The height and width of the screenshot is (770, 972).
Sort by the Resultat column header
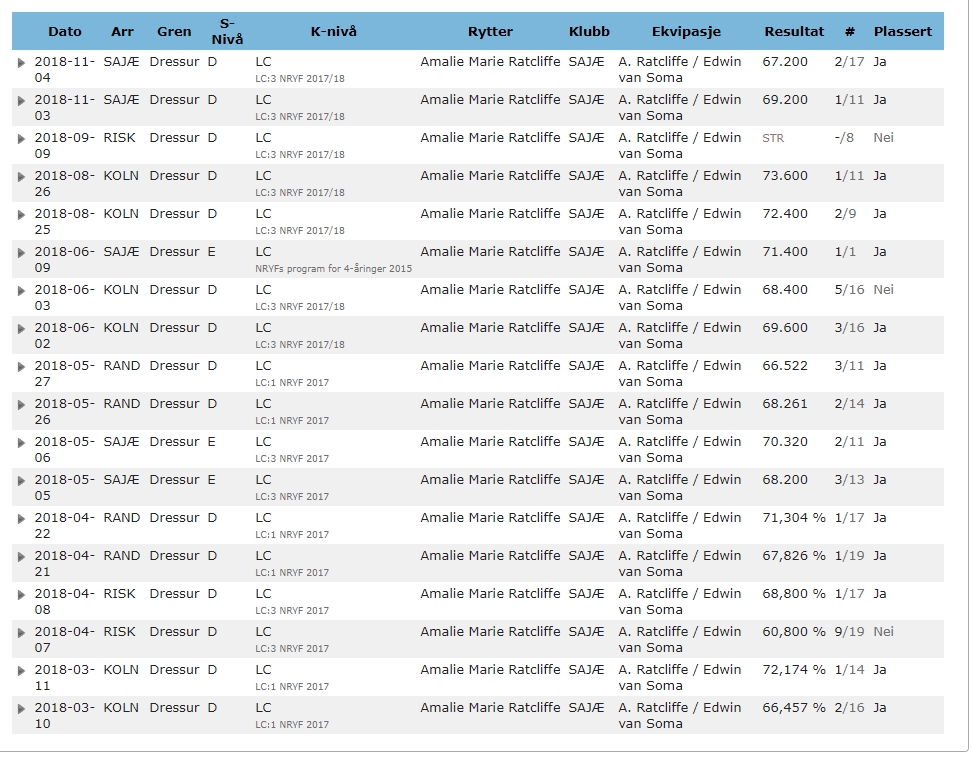point(794,32)
